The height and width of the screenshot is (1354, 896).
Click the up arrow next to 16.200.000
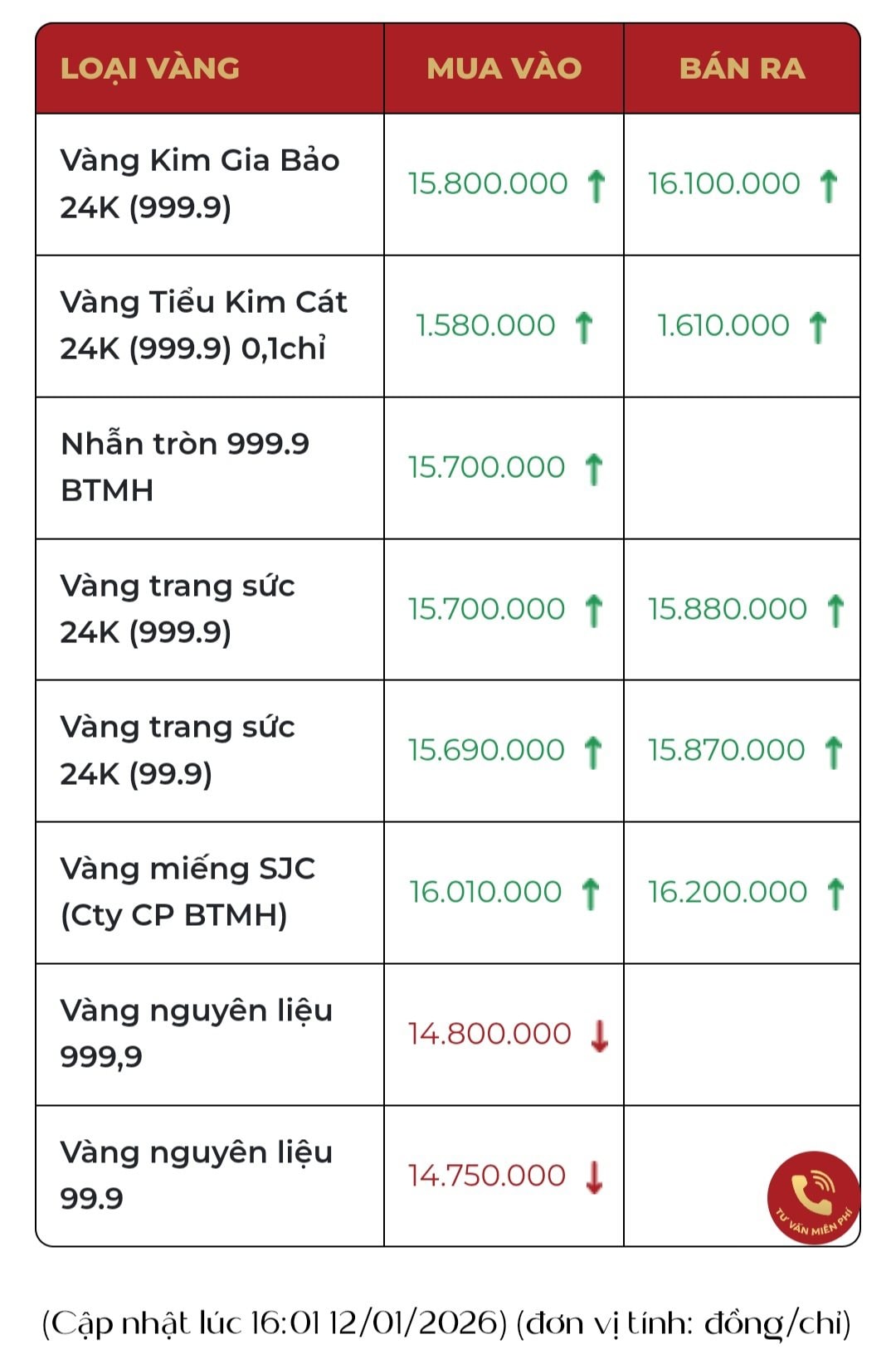835,894
